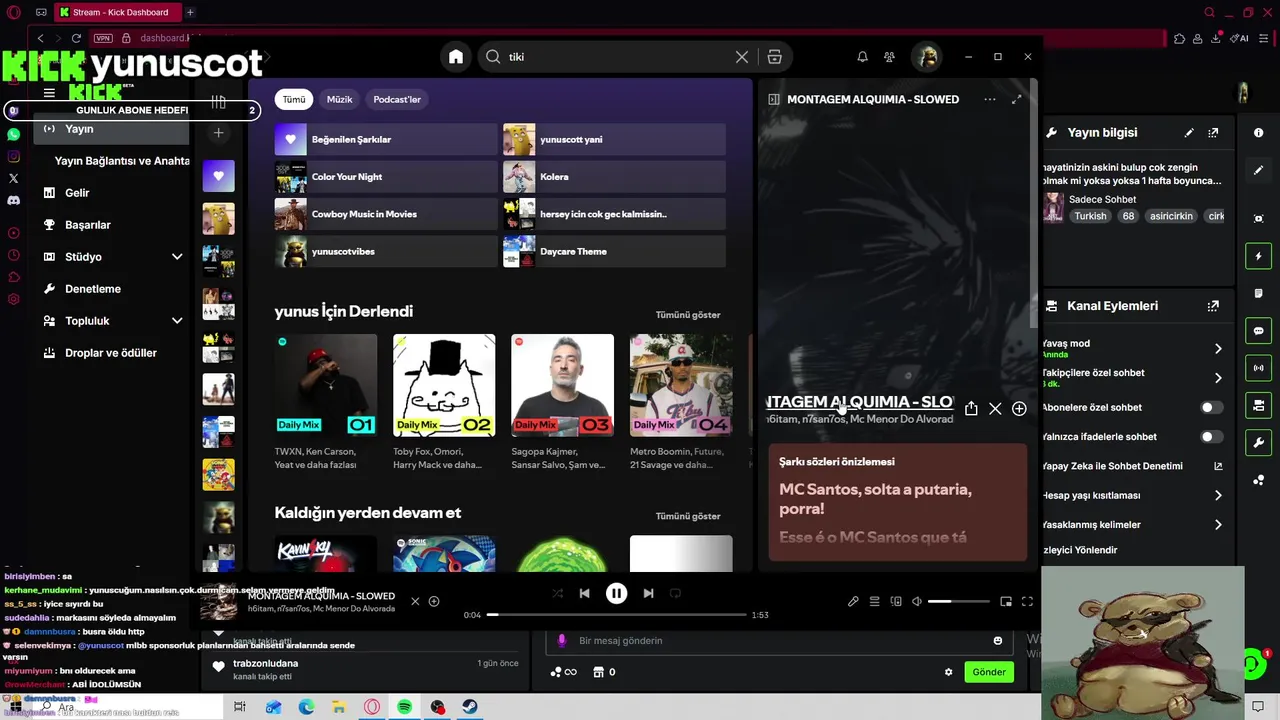
Task: Open Connect to a device icon
Action: coord(896,601)
